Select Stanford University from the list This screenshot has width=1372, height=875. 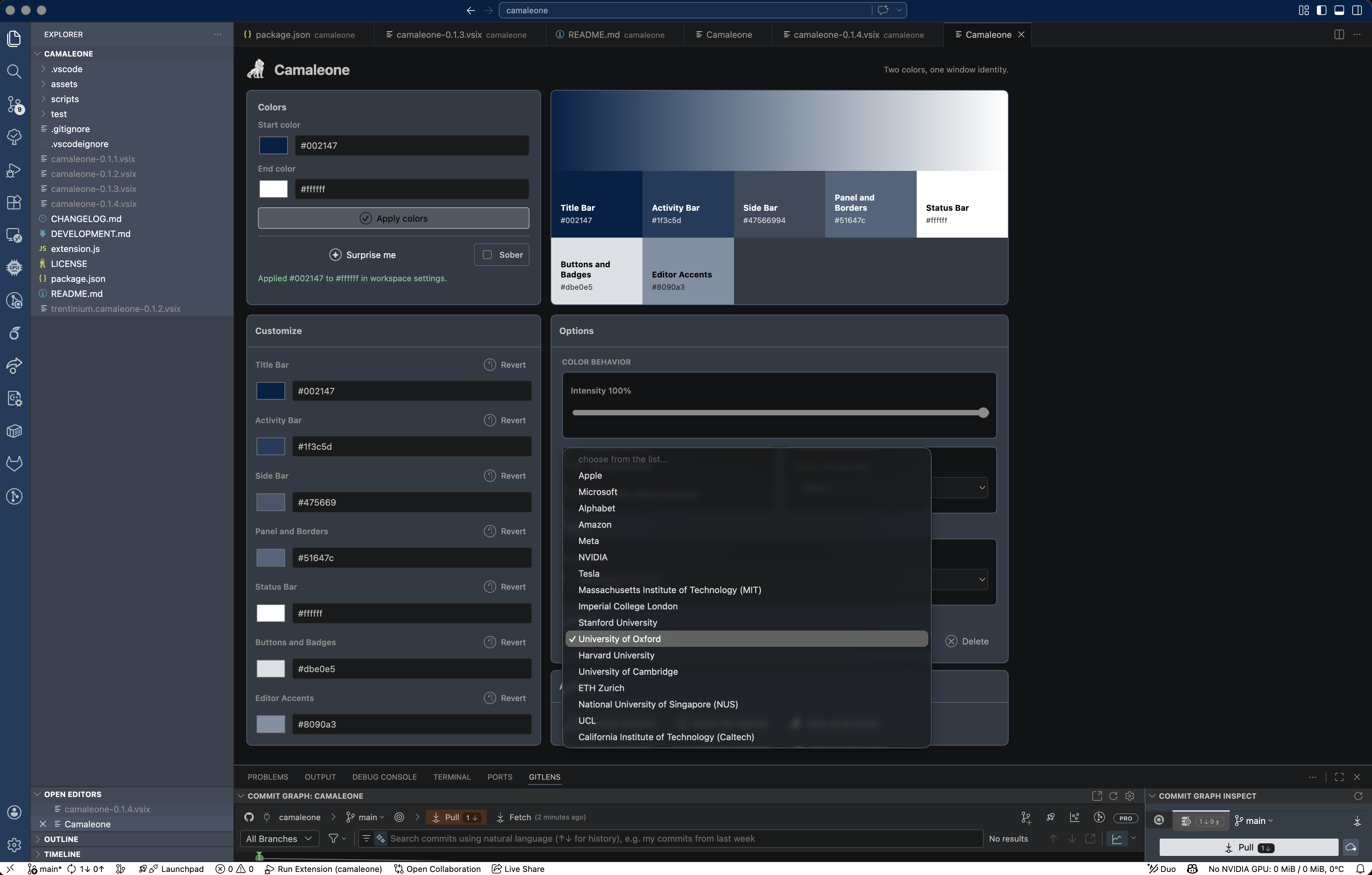coord(746,622)
